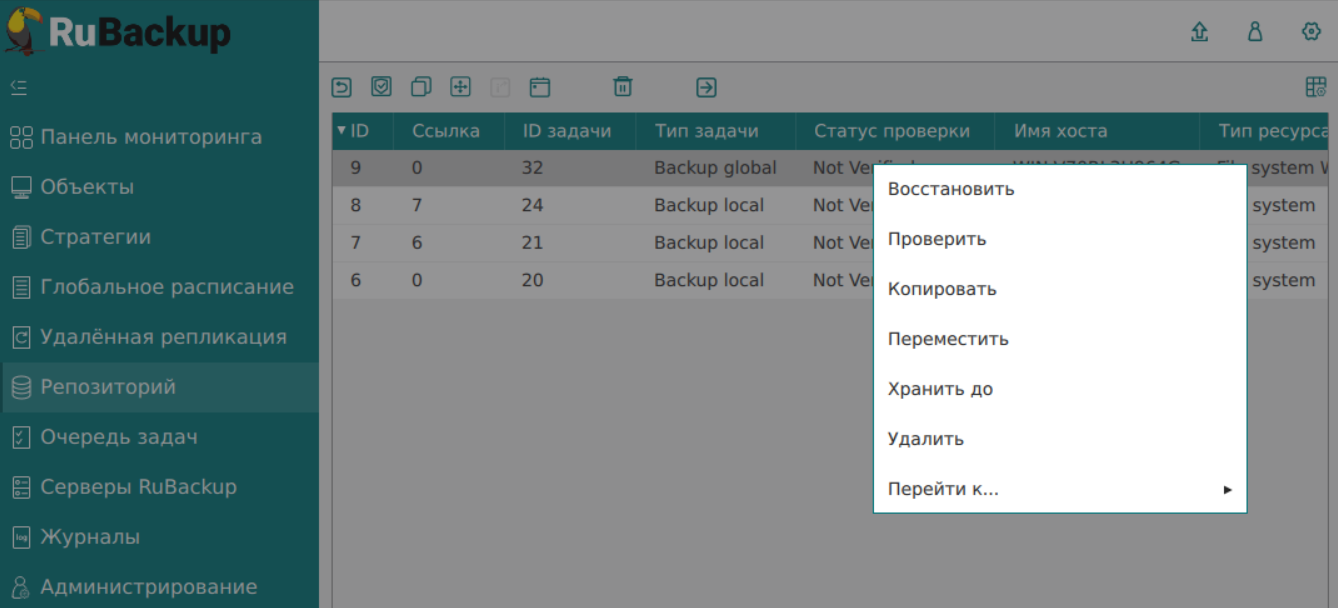Open the table column settings icon
Screen dimensions: 1338x608
click(1316, 88)
